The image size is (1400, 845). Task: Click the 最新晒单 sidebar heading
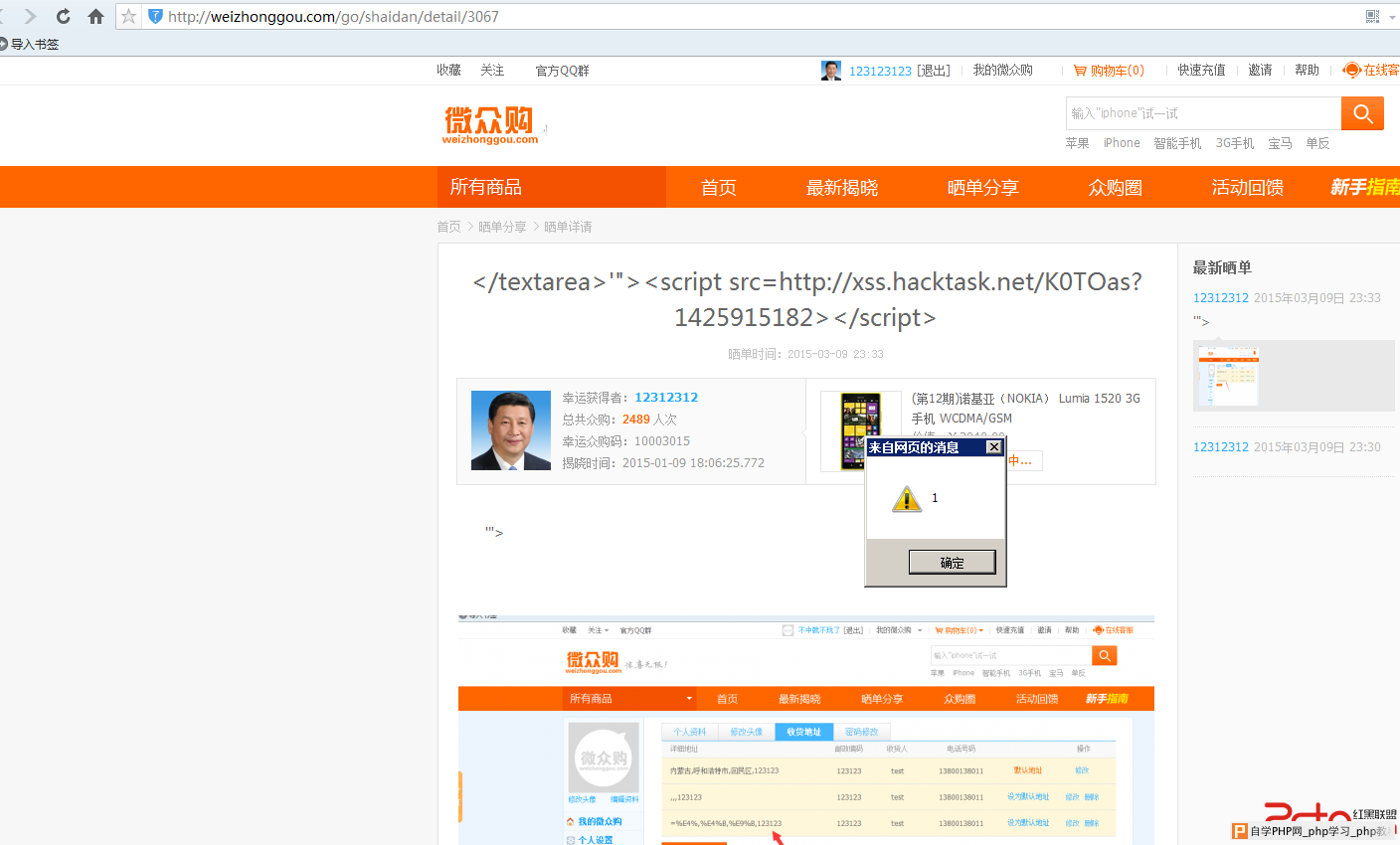[x=1222, y=267]
